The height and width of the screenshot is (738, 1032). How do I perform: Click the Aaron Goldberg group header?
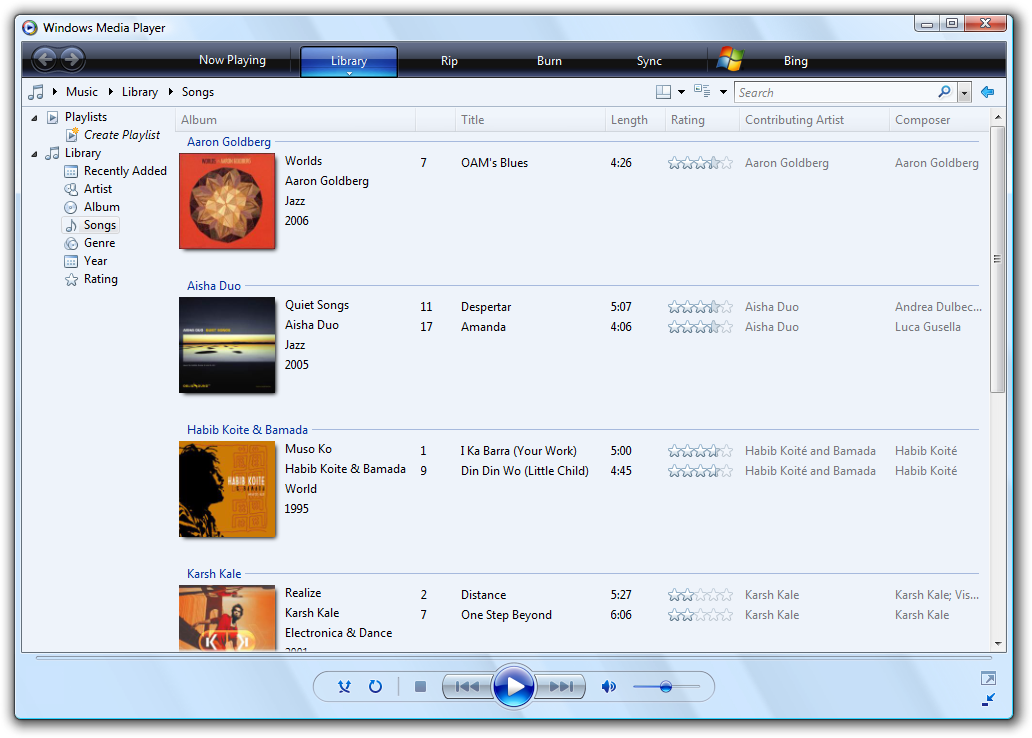(228, 142)
